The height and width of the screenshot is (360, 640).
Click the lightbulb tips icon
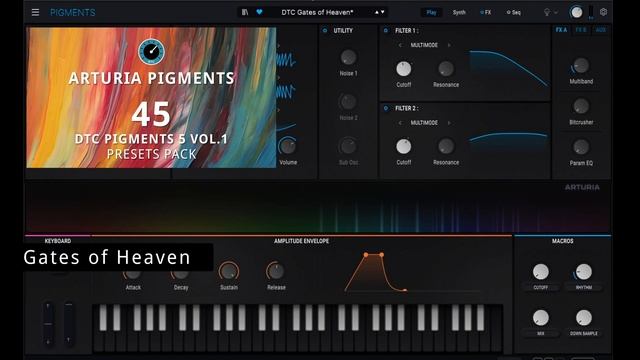[x=547, y=12]
